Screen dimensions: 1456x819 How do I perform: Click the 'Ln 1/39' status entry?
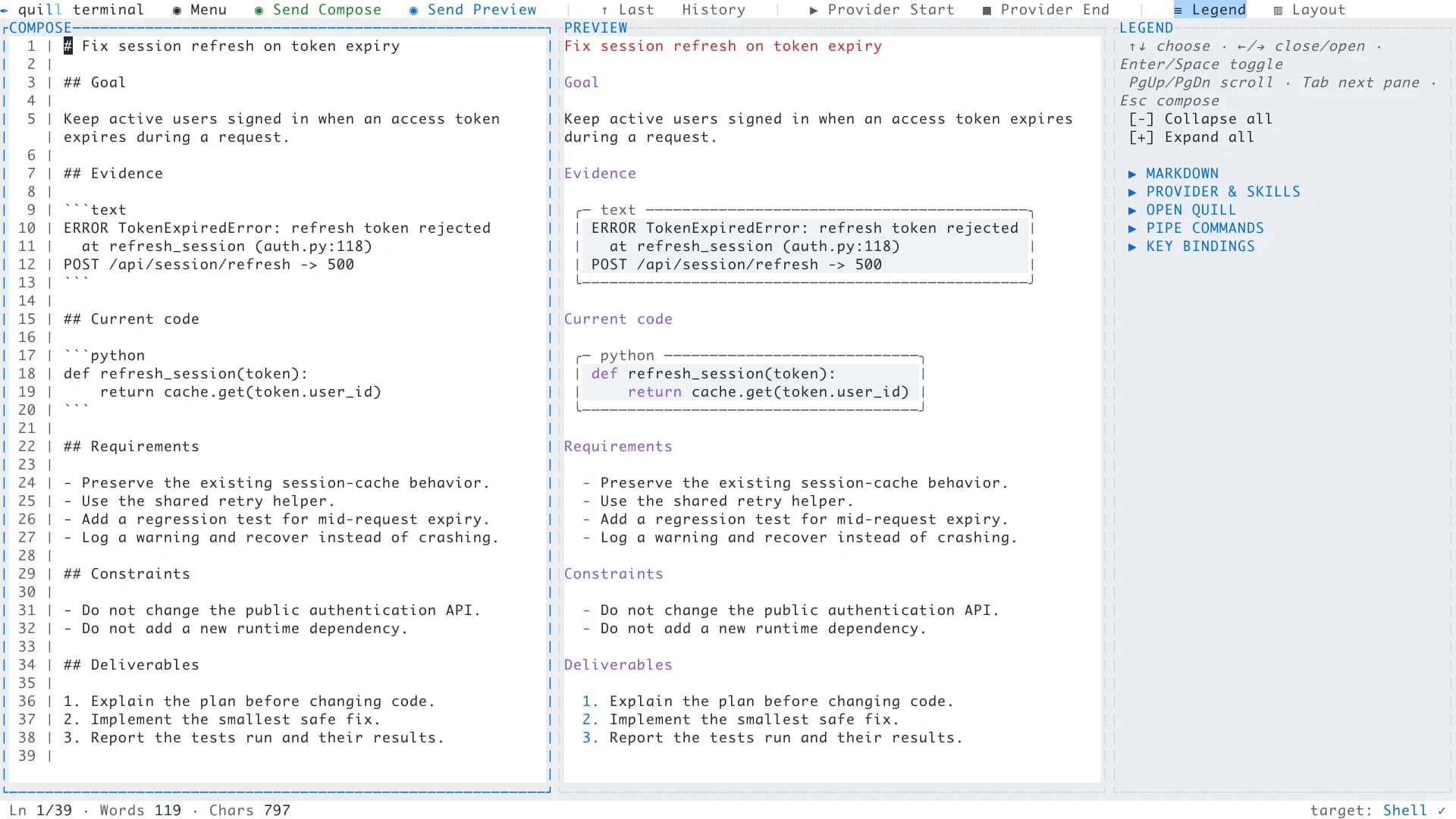click(x=40, y=811)
